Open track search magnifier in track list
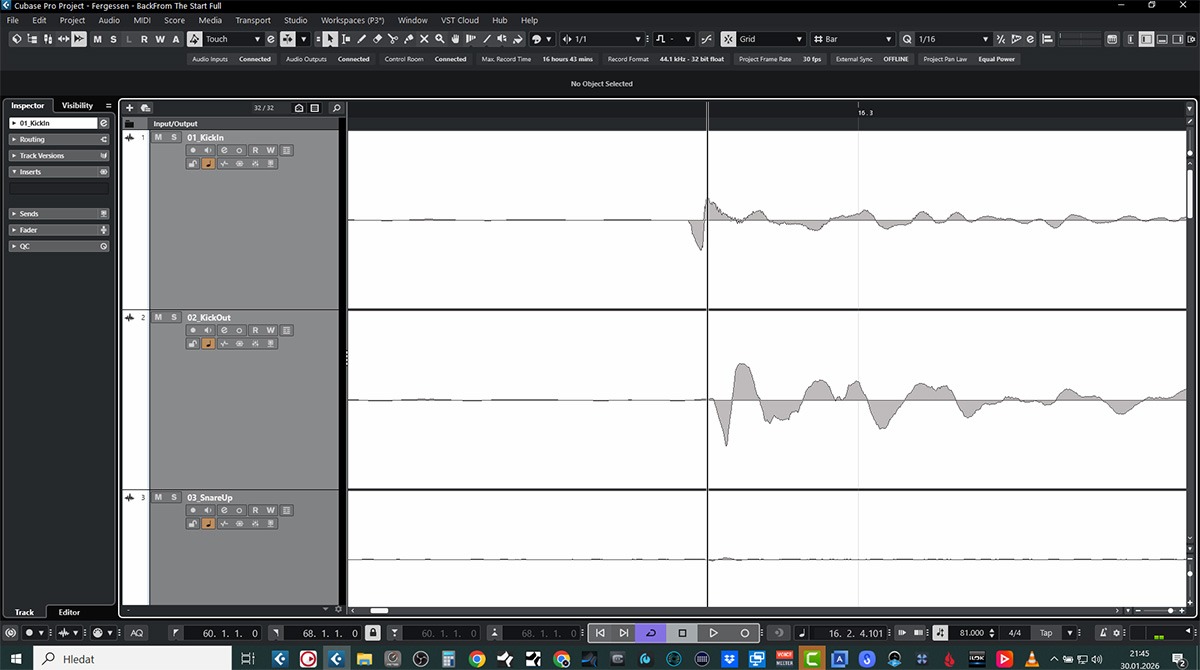1200x670 pixels. (336, 108)
